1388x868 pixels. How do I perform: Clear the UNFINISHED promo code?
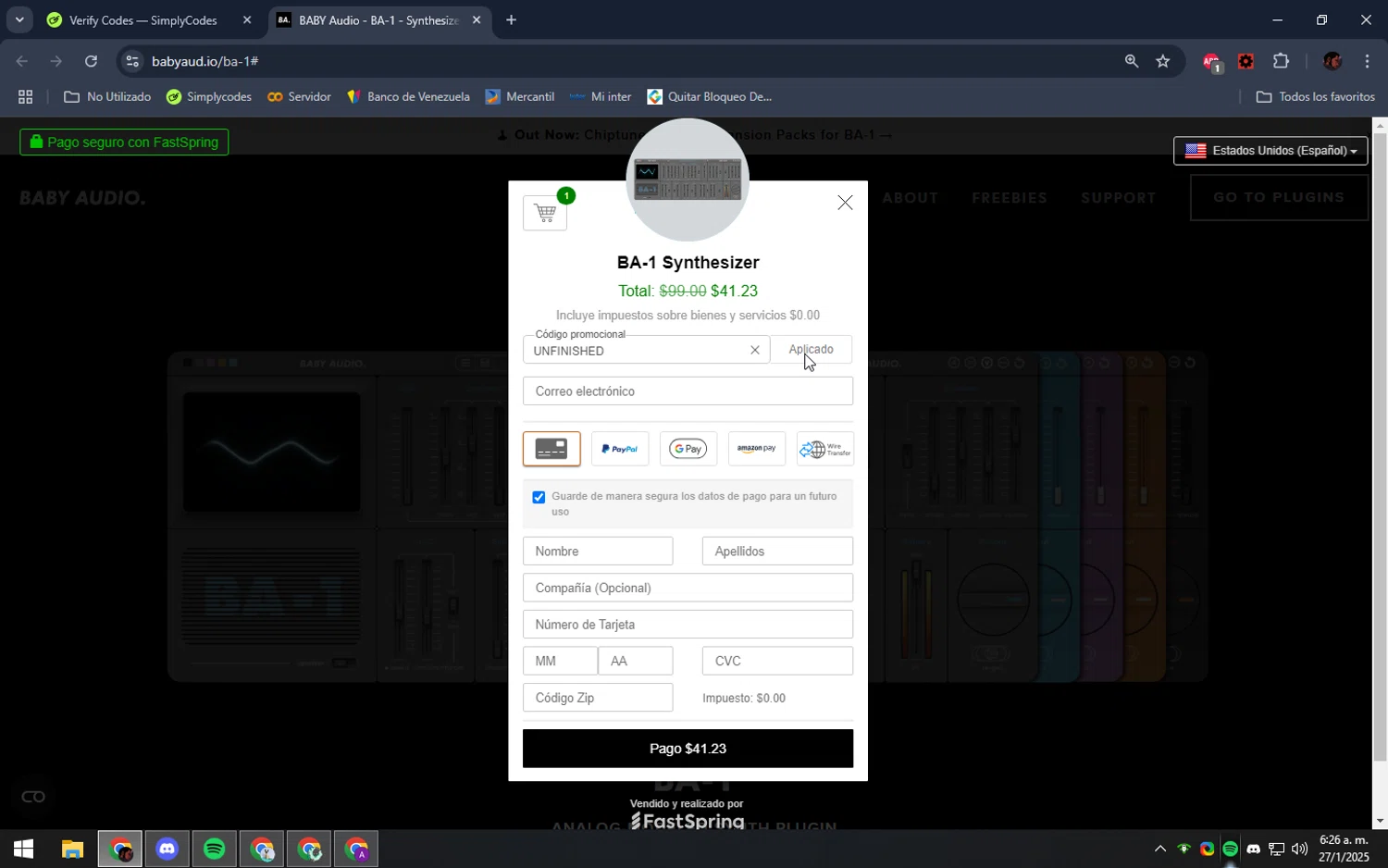click(754, 350)
